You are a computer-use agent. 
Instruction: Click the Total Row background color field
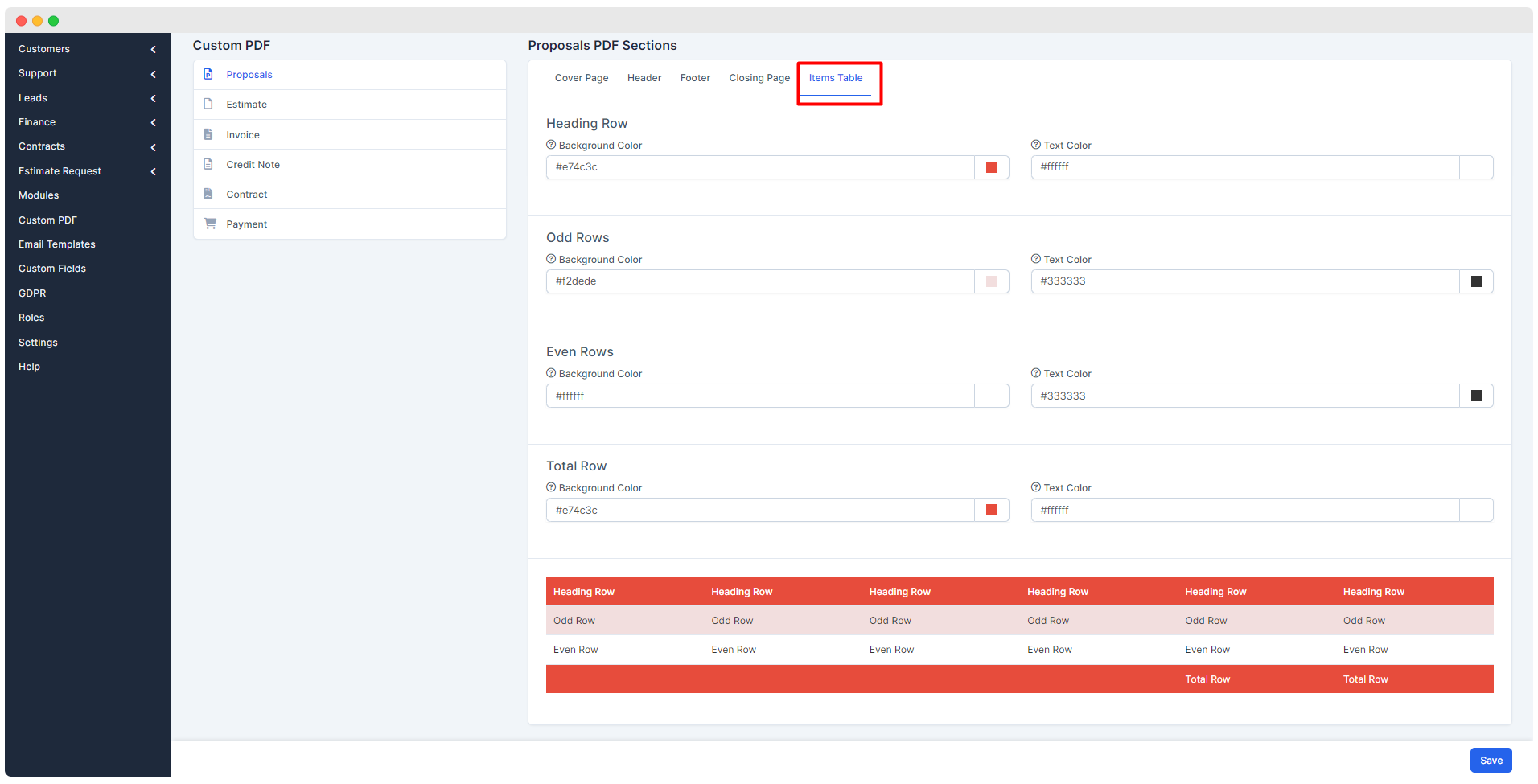pyautogui.click(x=760, y=510)
